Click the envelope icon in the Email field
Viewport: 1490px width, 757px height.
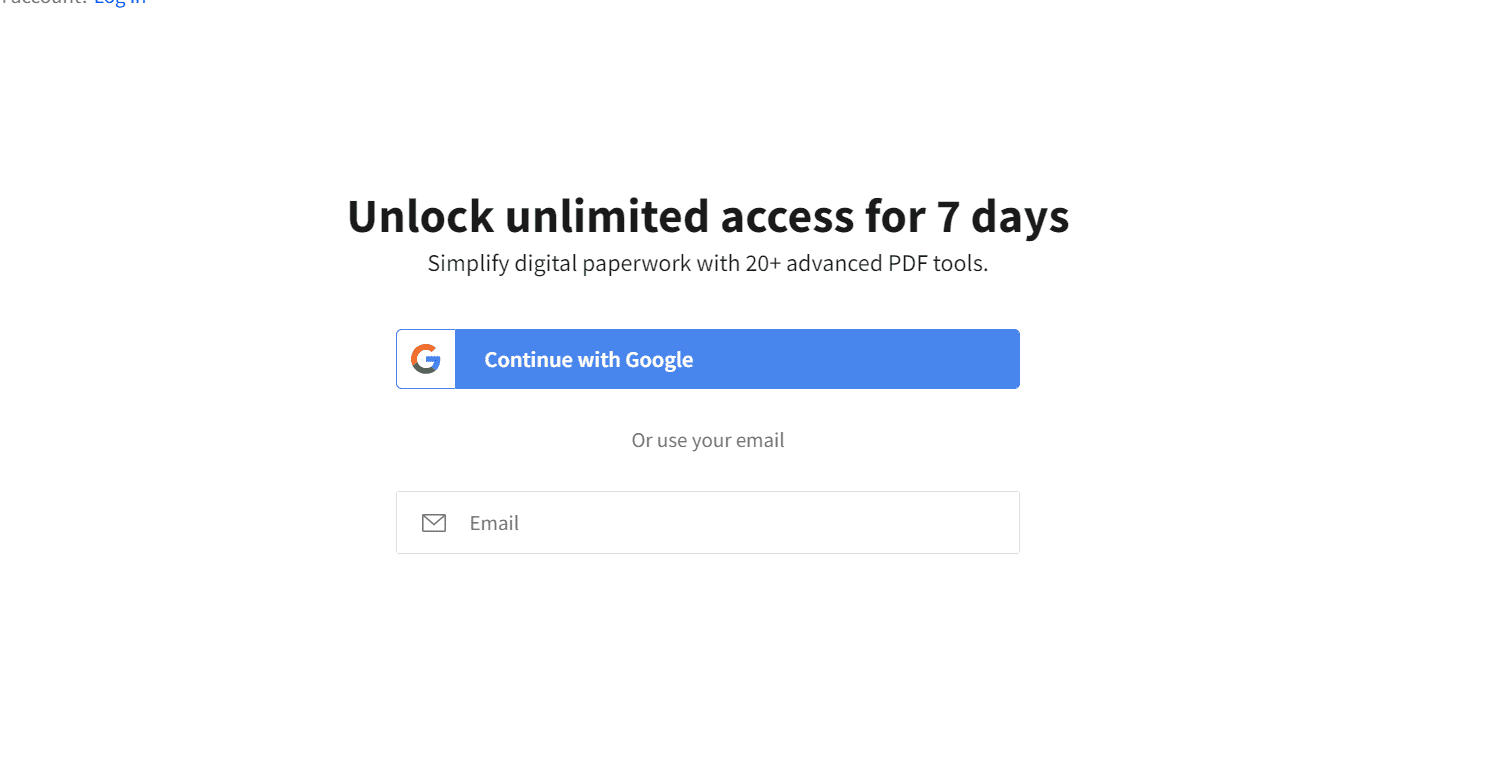pyautogui.click(x=434, y=523)
